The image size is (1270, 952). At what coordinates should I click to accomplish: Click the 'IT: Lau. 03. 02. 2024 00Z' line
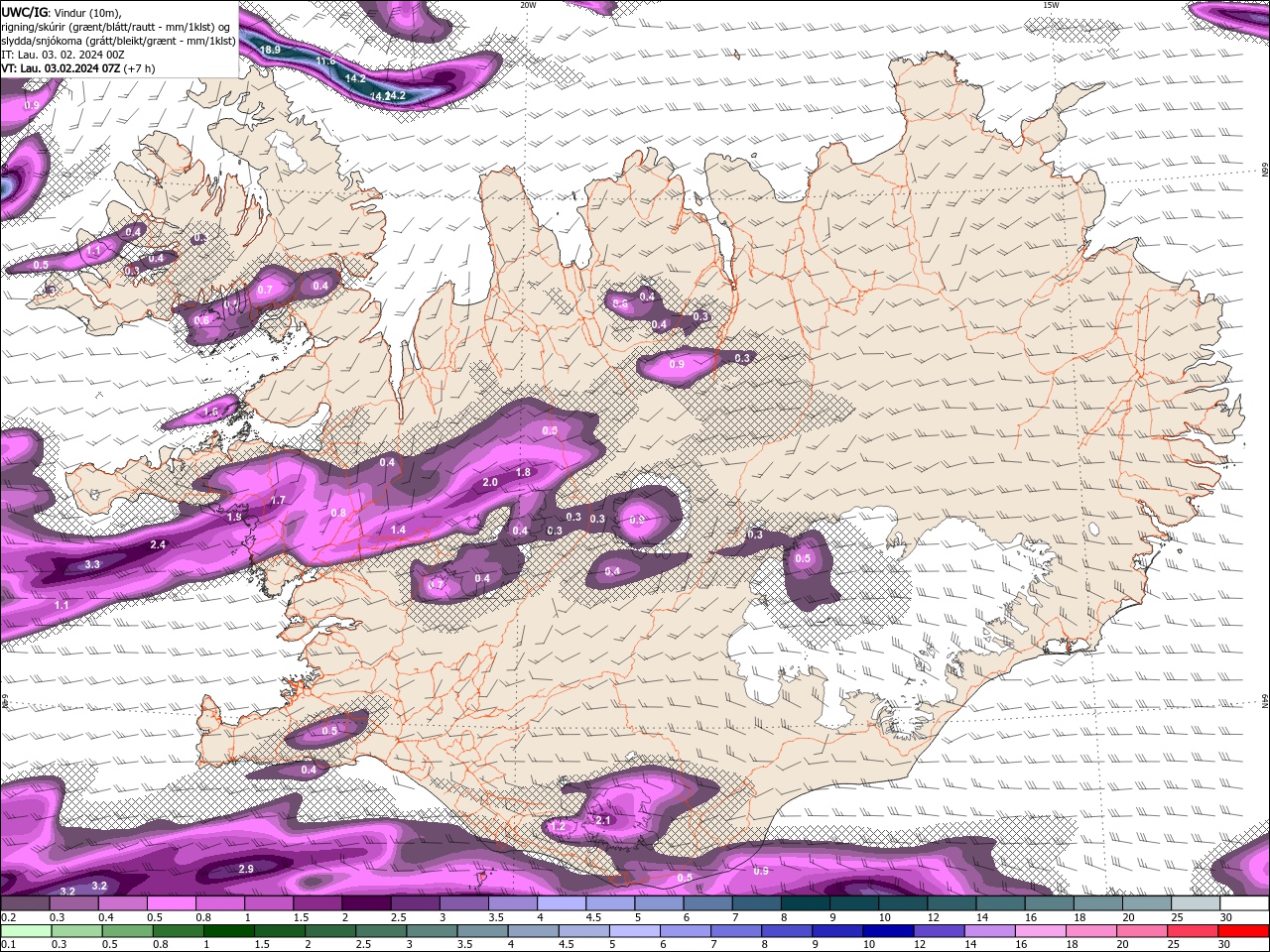point(63,55)
